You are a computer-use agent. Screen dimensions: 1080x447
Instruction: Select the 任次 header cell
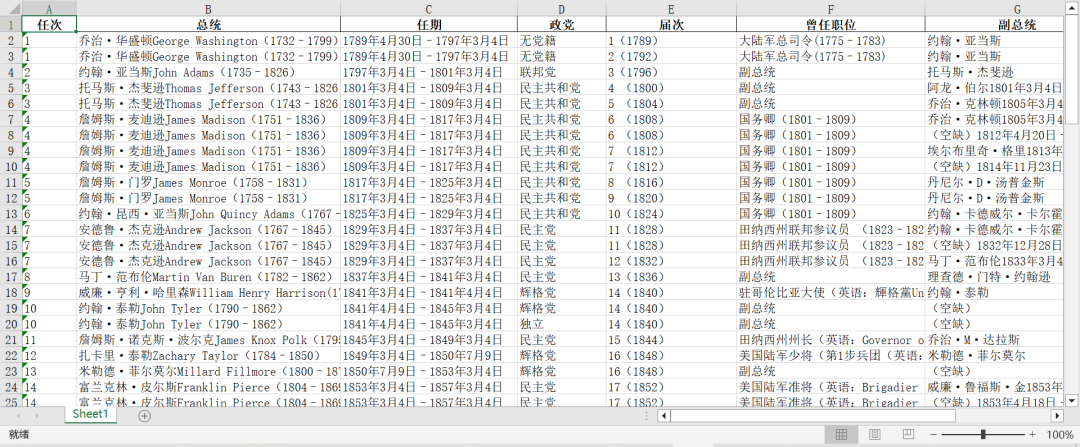point(49,25)
